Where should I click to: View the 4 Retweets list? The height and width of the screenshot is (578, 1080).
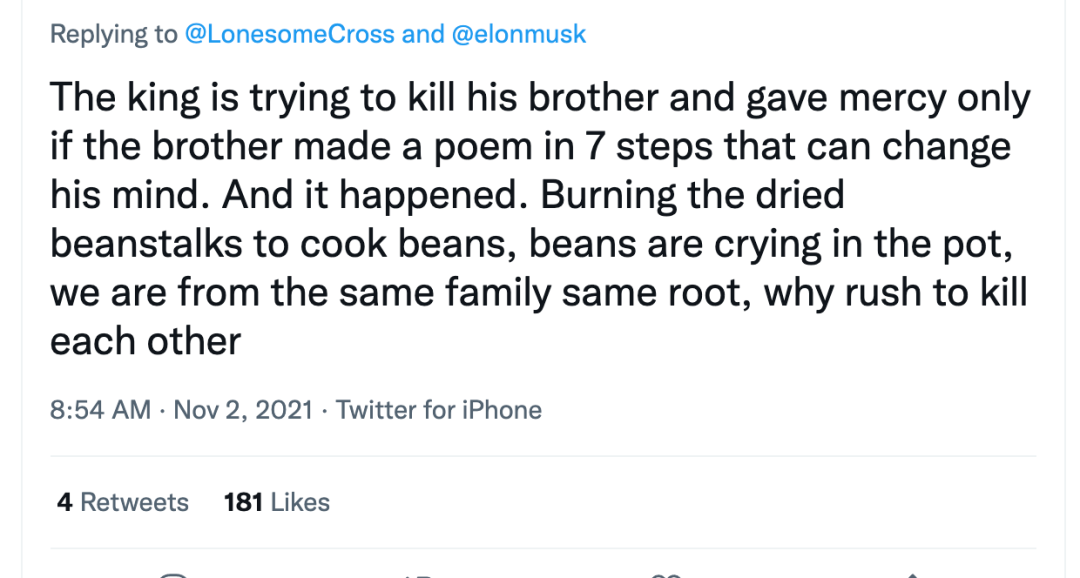pyautogui.click(x=122, y=502)
